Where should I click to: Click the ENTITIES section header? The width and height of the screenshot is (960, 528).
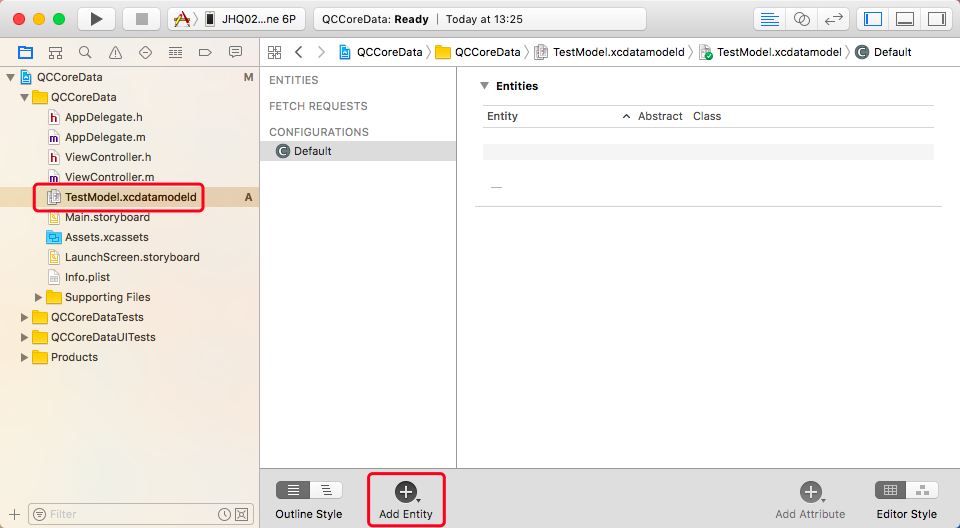coord(294,80)
